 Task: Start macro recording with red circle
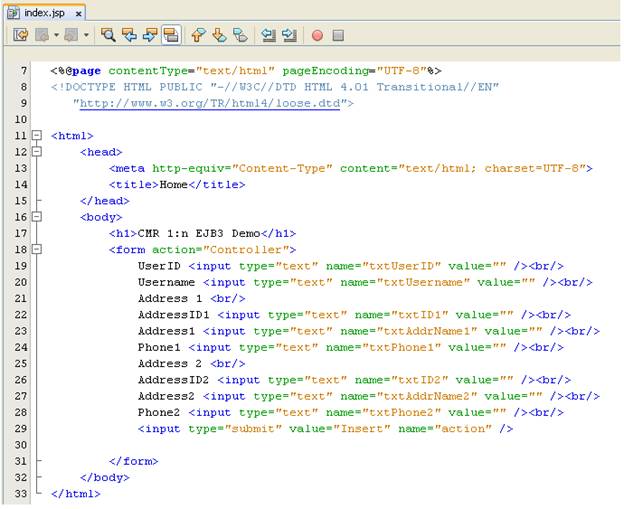click(317, 35)
